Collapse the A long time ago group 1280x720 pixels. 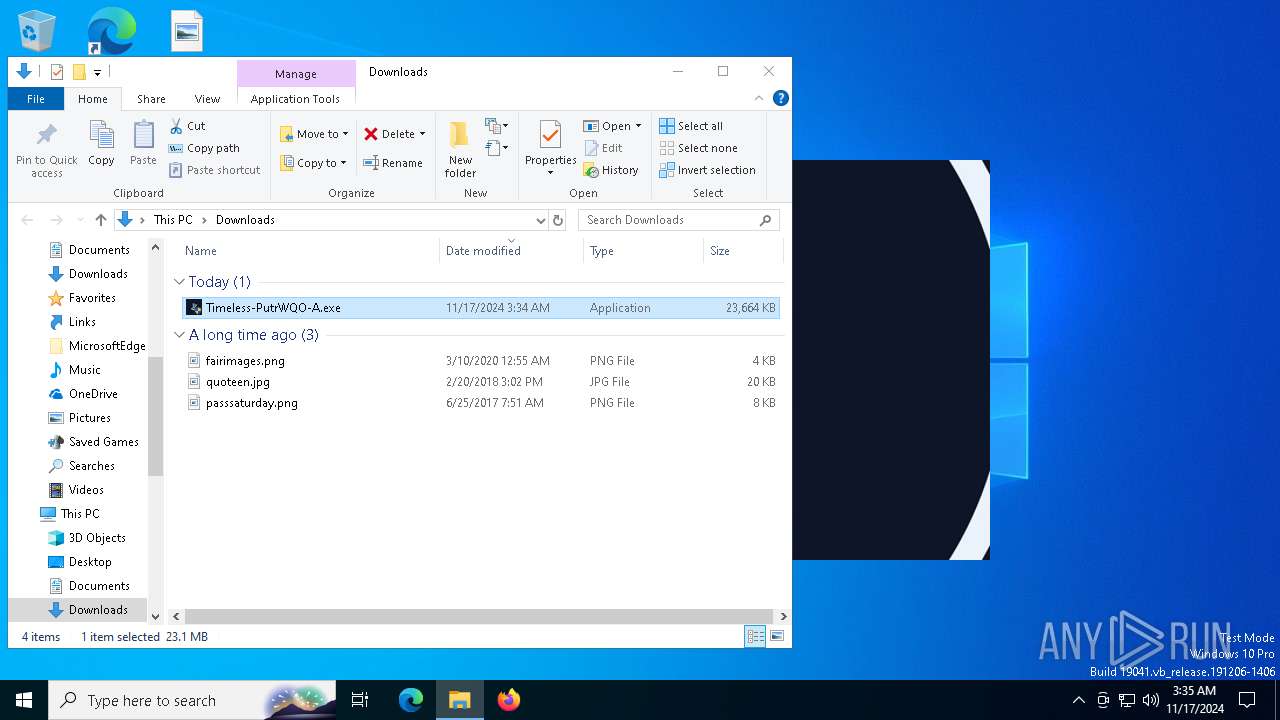(x=180, y=335)
